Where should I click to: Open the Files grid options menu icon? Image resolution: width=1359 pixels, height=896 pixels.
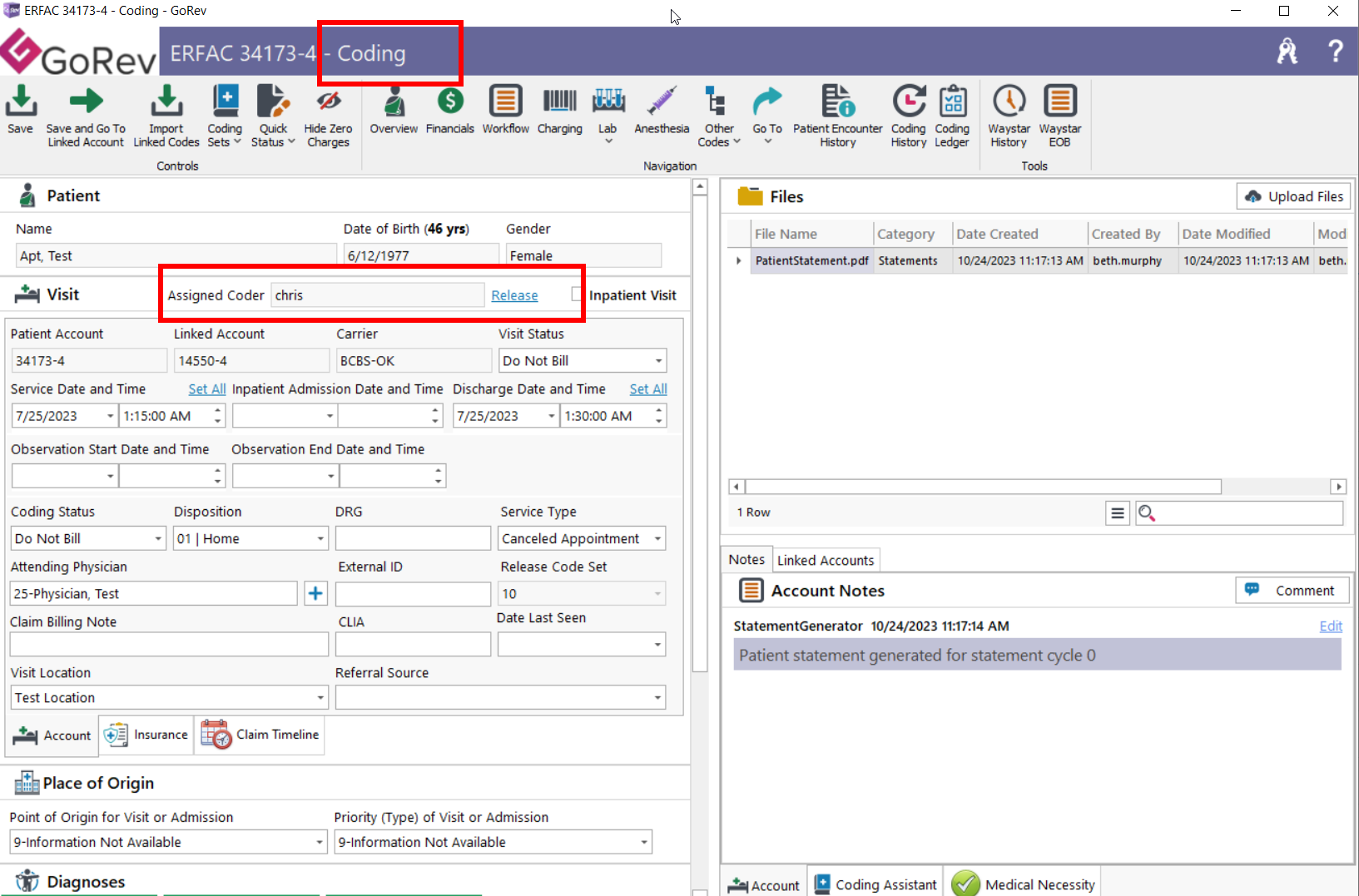(x=1118, y=513)
